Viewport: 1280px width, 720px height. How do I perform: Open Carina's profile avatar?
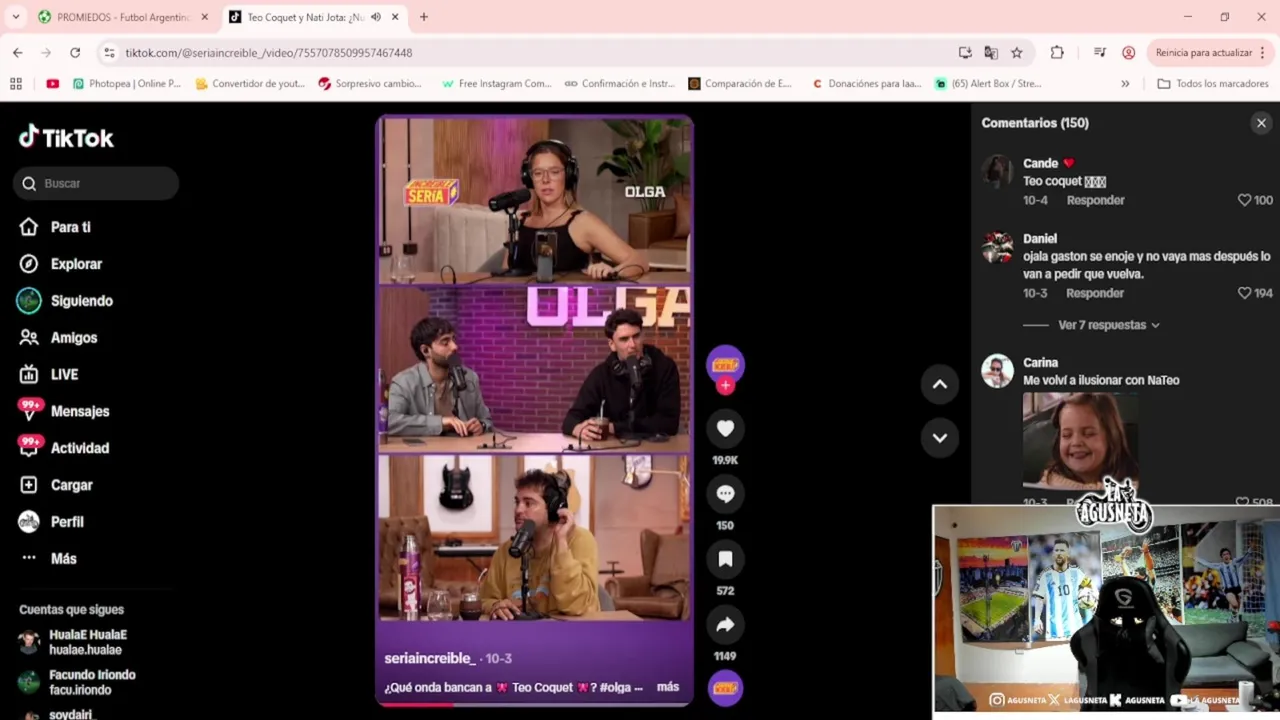(997, 371)
